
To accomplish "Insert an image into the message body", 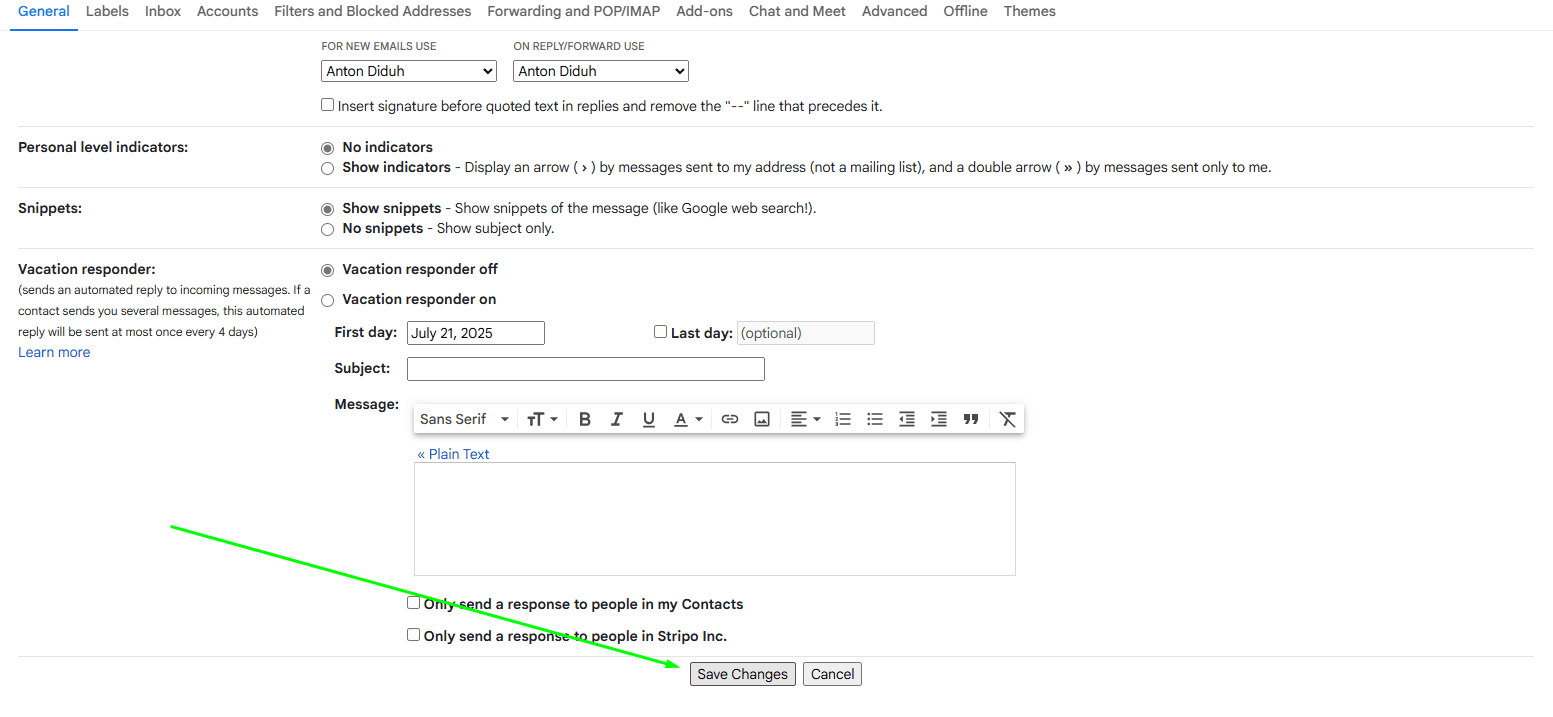I will [x=761, y=419].
